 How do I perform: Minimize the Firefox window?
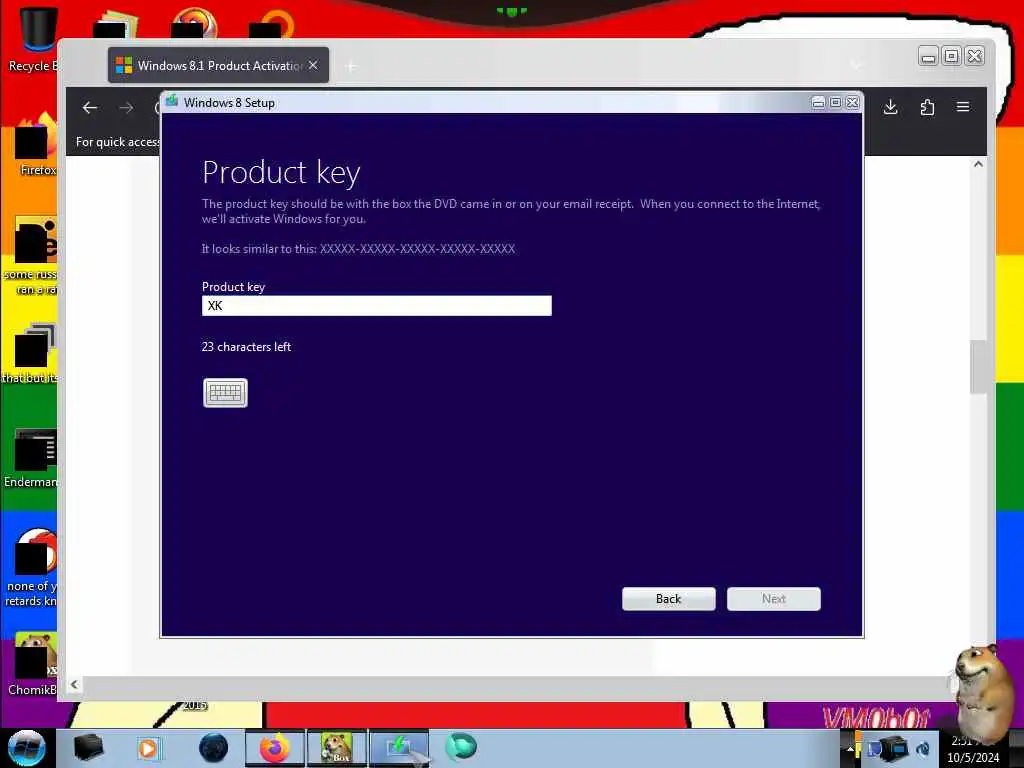pos(928,56)
